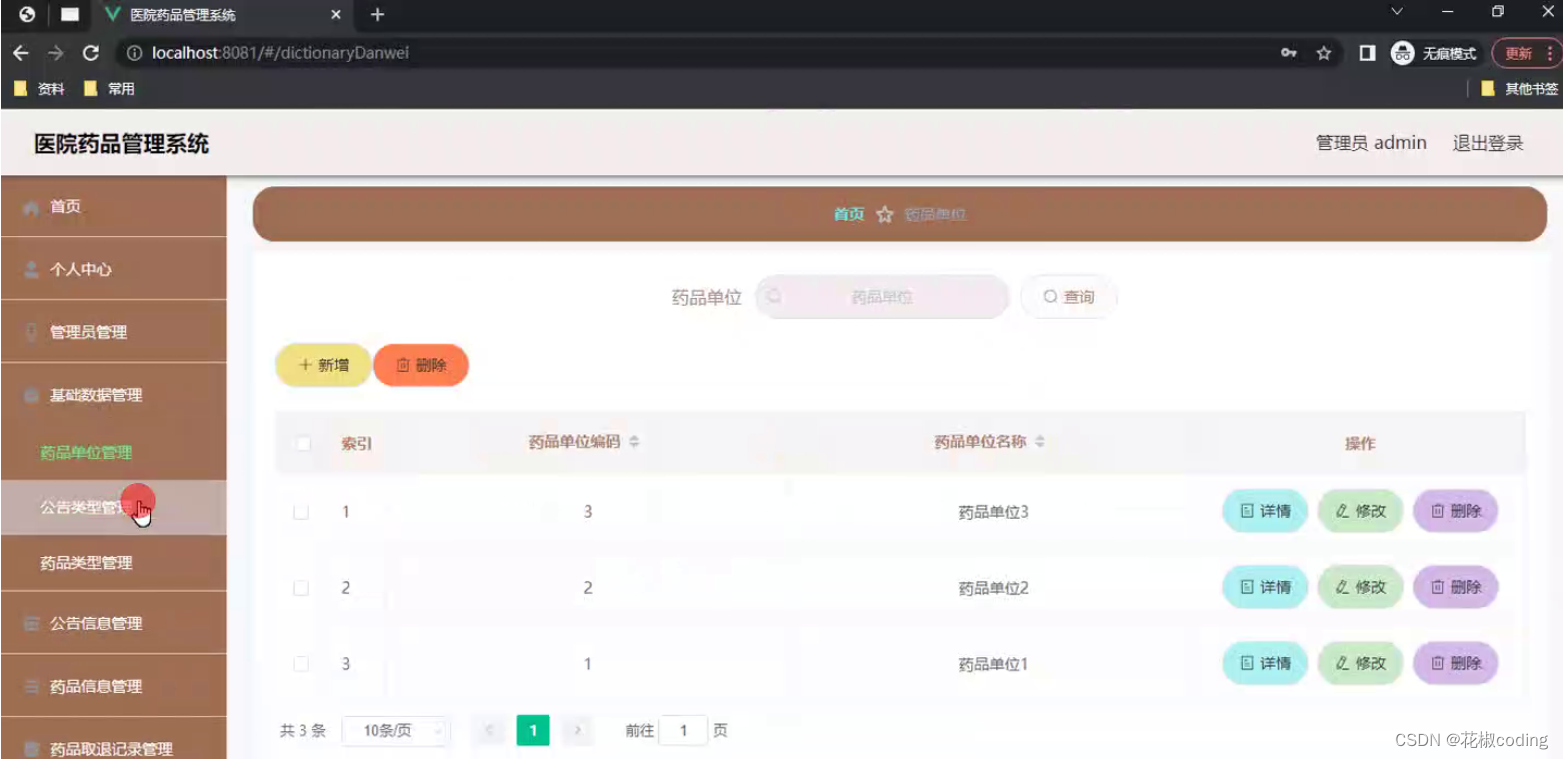
Task: Check the checkbox for row 药品单位3
Action: point(301,511)
